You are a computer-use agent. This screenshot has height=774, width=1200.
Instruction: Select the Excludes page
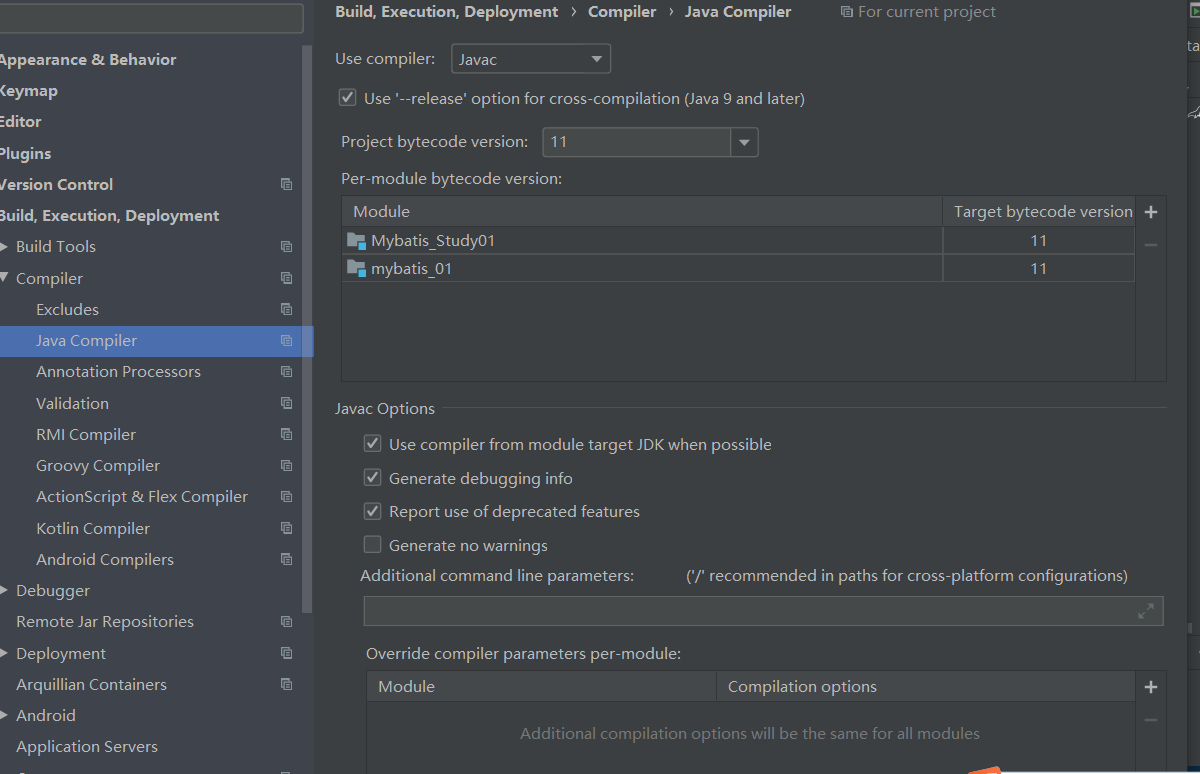(67, 309)
